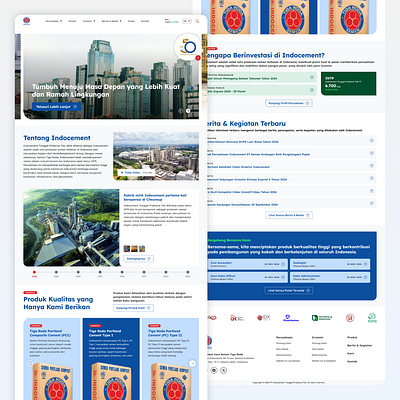The image size is (400, 400).
Task: Click the Heidelberg Materials partner logo
Action: 322,318
